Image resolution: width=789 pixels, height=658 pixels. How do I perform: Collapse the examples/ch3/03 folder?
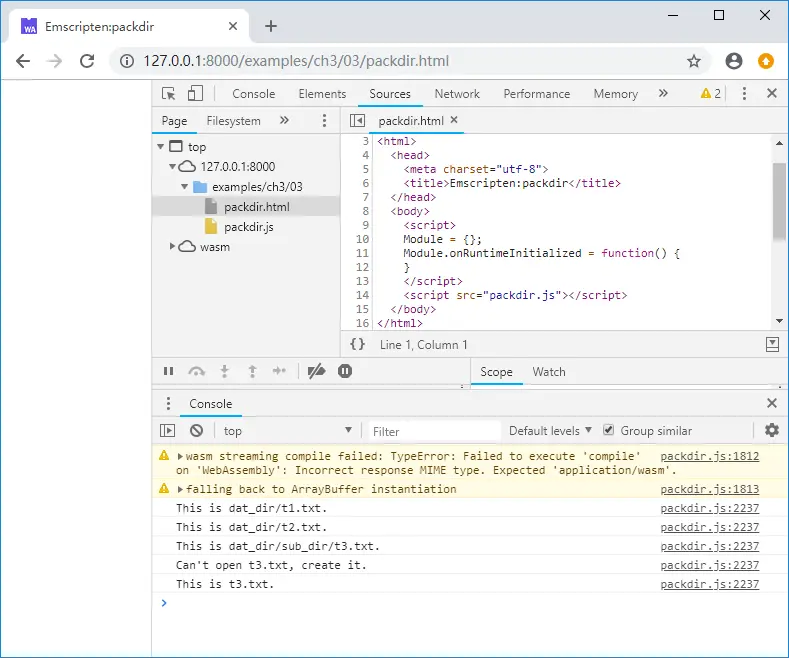tap(184, 187)
